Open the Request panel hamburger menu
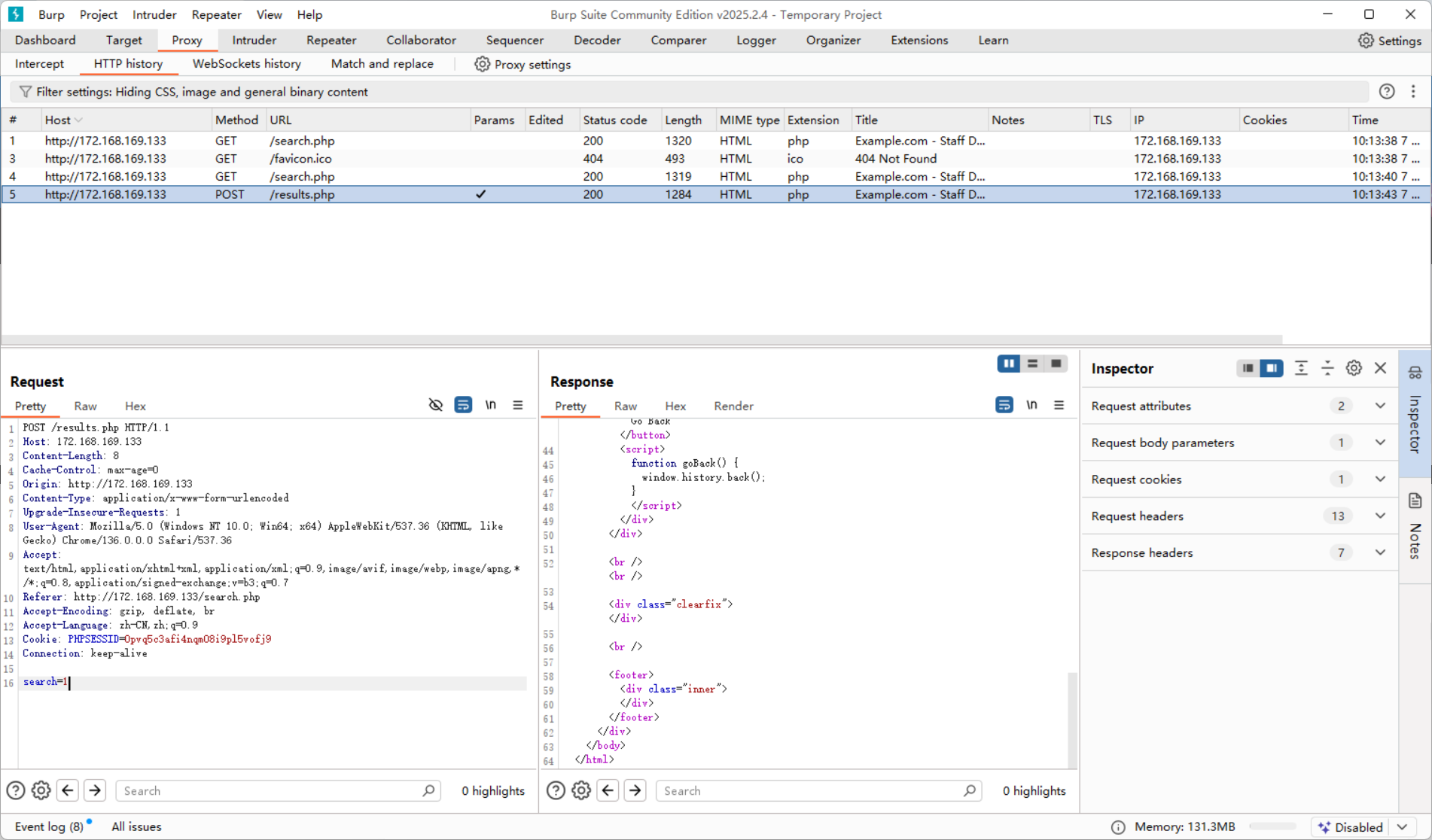 (518, 405)
